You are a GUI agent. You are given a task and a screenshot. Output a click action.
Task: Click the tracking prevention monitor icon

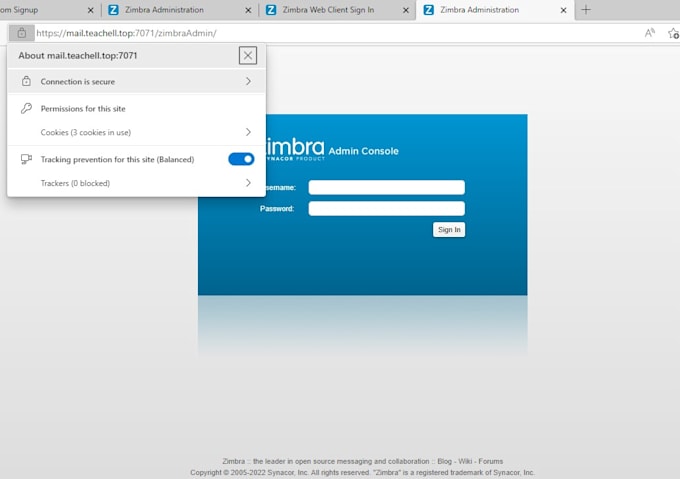(26, 159)
